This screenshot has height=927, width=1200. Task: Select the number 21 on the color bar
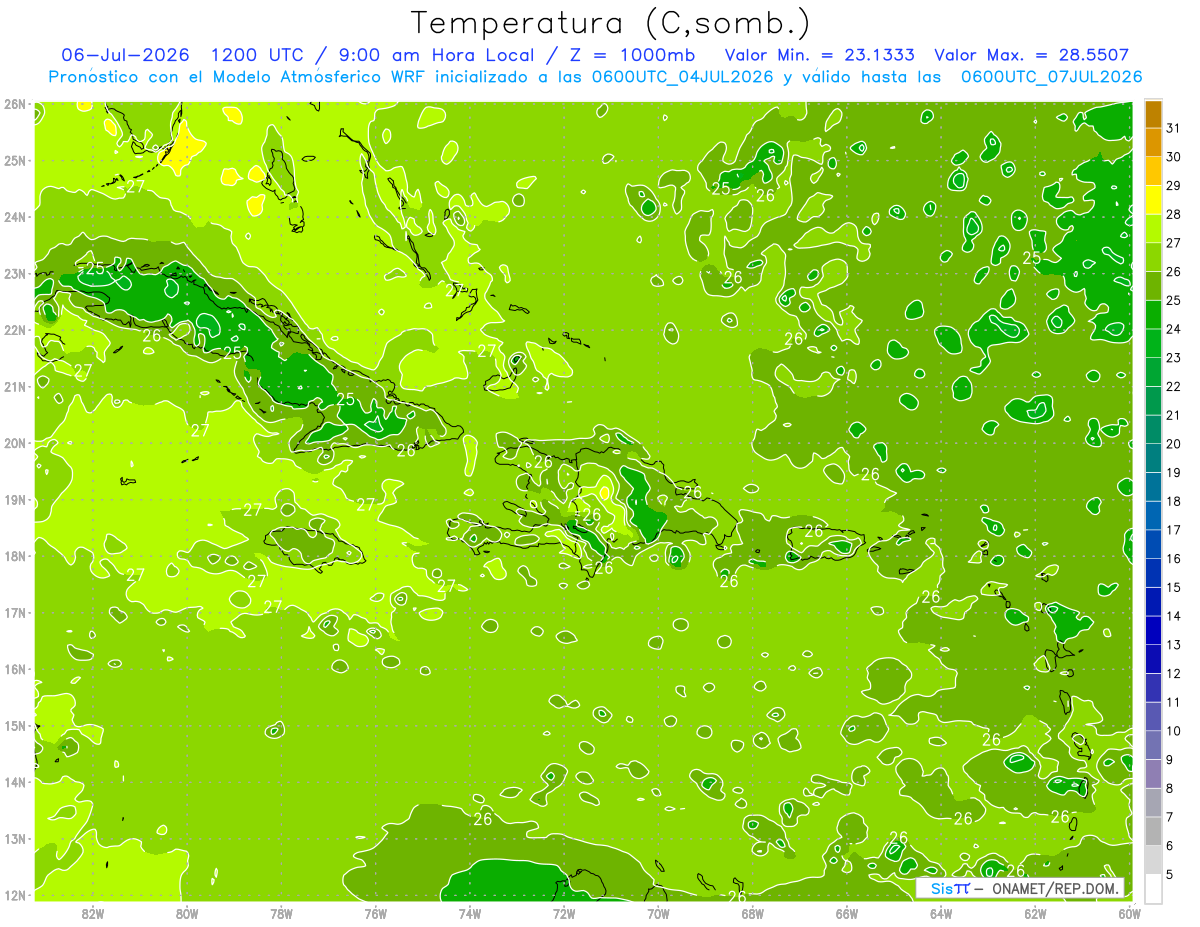[x=1174, y=415]
